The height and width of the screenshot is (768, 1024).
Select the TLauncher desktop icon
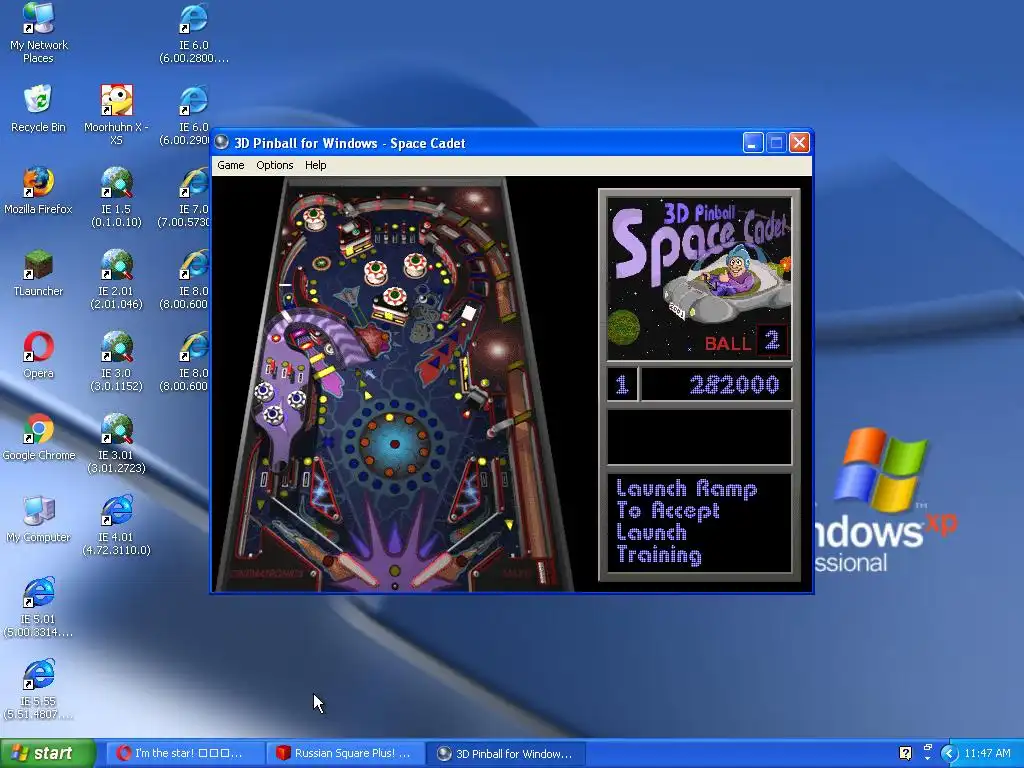point(39,273)
